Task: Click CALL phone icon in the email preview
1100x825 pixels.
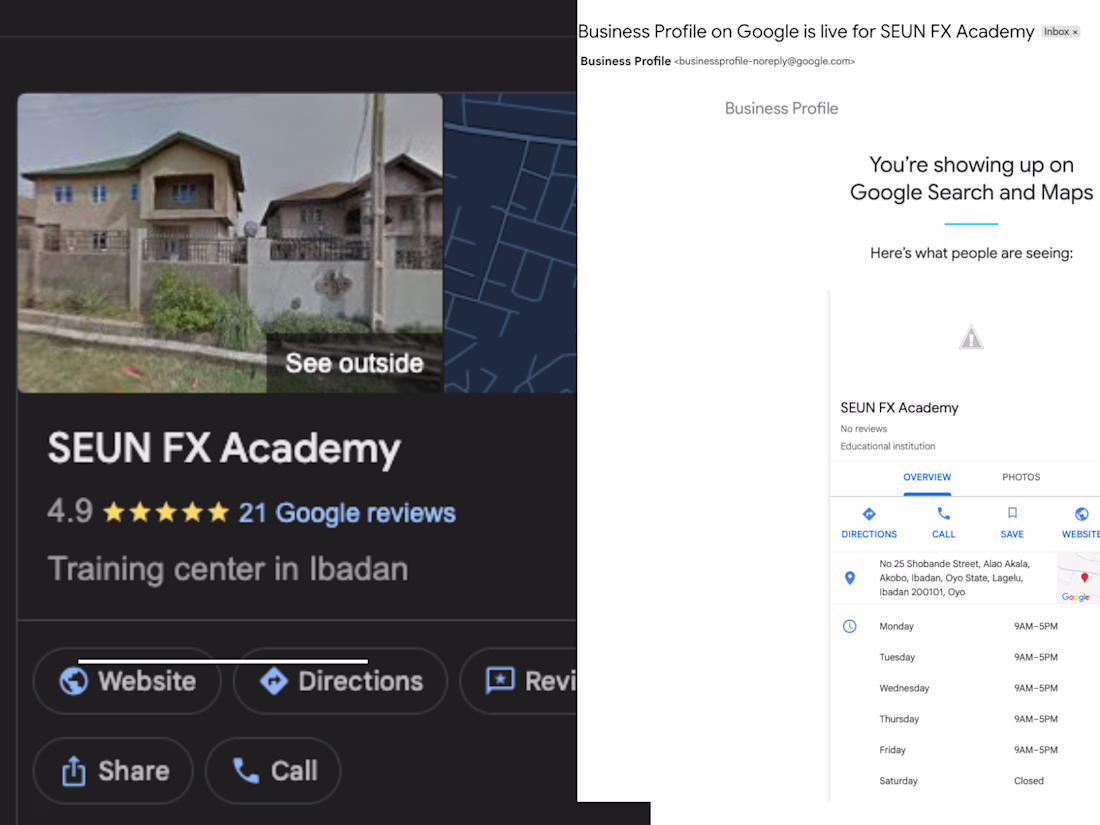Action: (944, 514)
